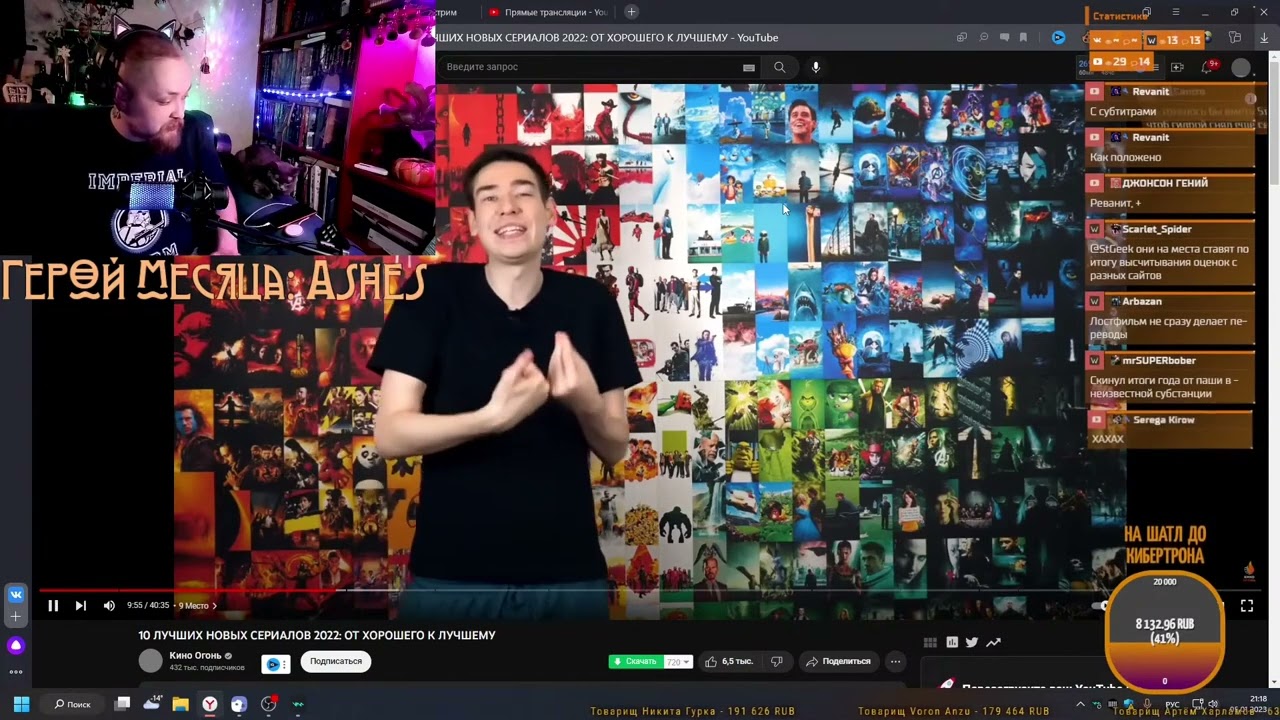Click the trending chart icon above sidebar
Screen dimensions: 1280x720
point(993,643)
